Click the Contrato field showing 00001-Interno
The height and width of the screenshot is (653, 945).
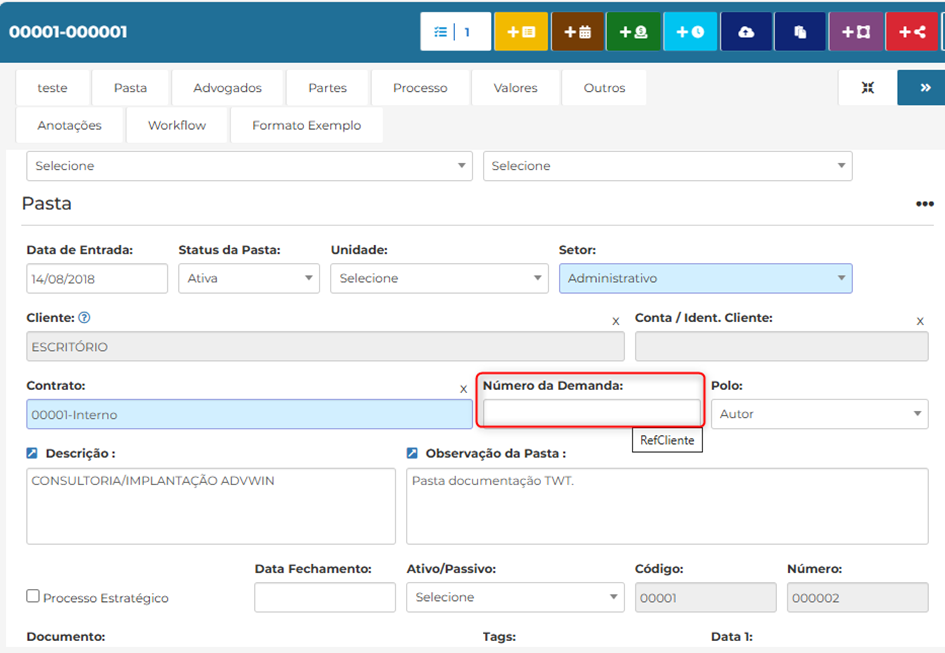coord(250,414)
